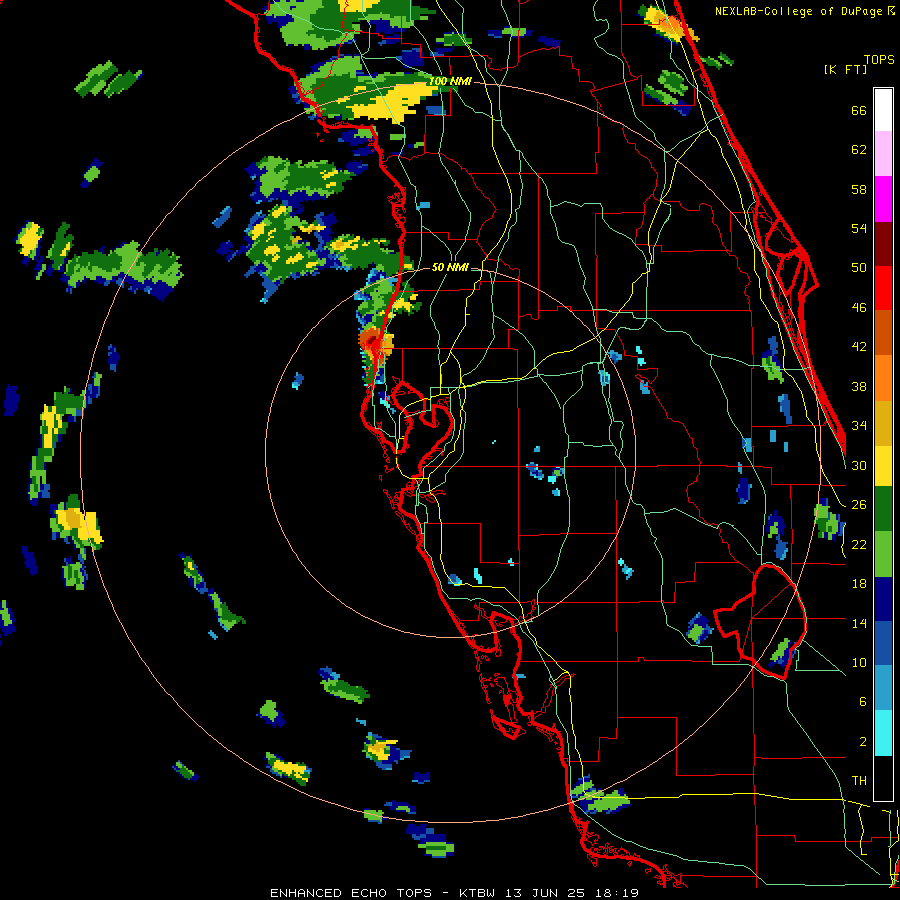Click the 18:19 timestamp in the caption
Screen dimensions: 900x900
click(x=617, y=893)
